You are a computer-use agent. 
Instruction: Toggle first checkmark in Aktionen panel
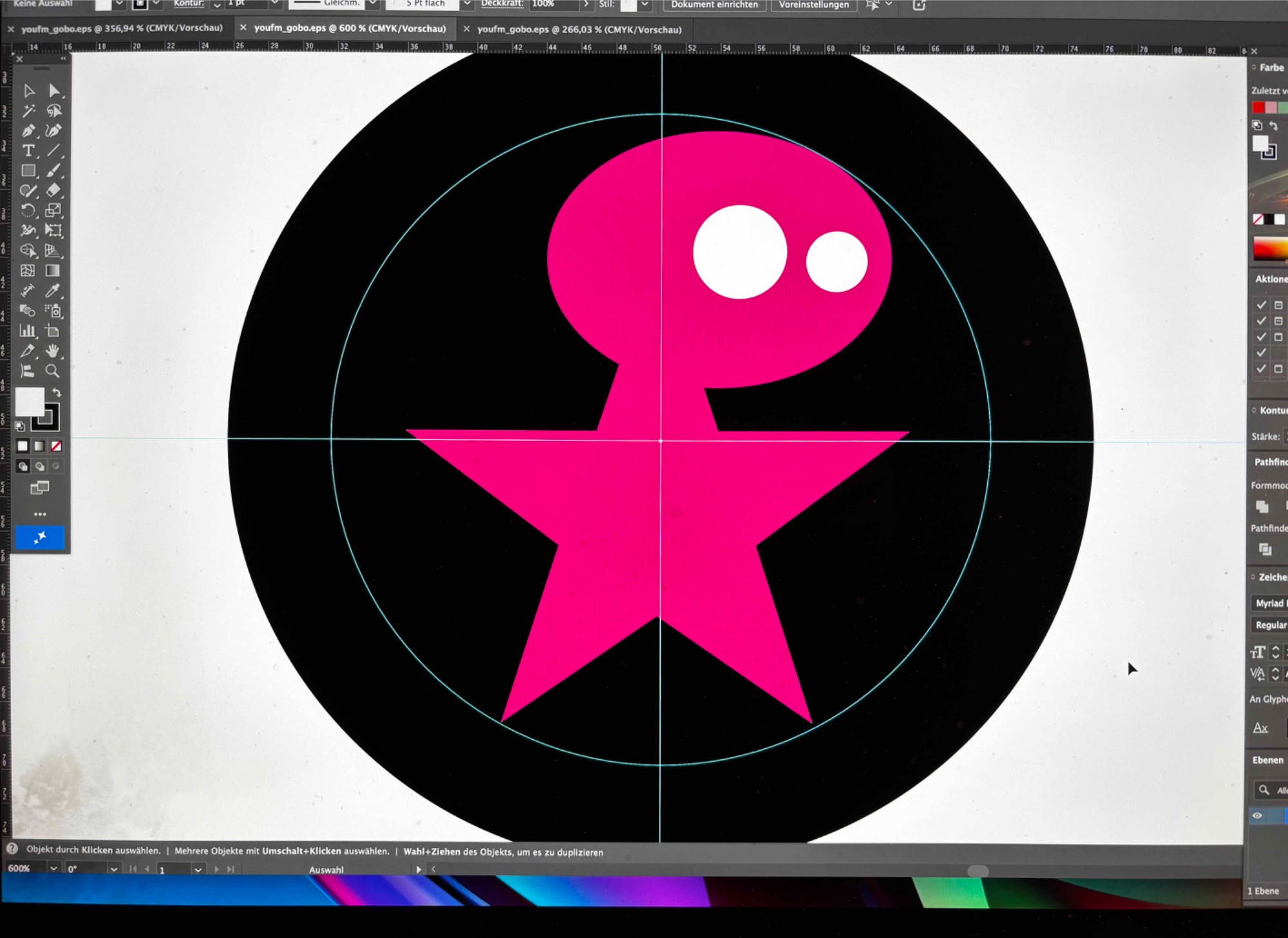(x=1261, y=305)
